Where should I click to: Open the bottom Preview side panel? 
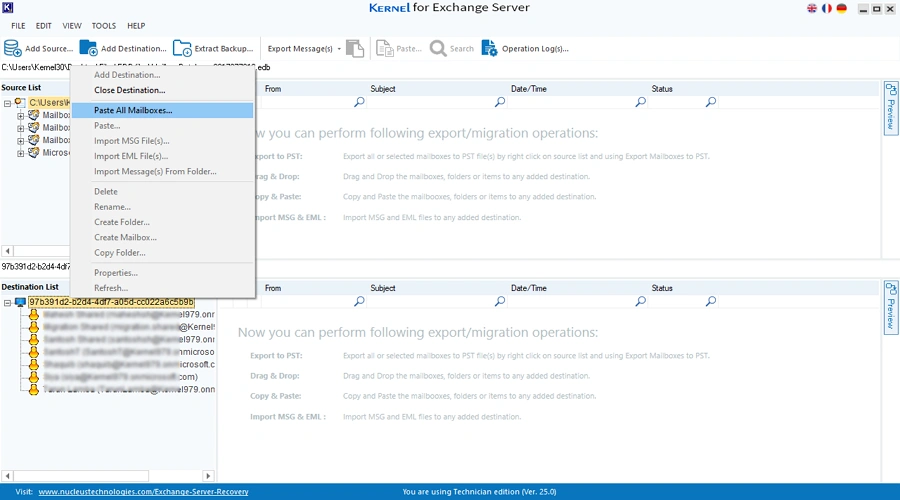click(x=890, y=307)
